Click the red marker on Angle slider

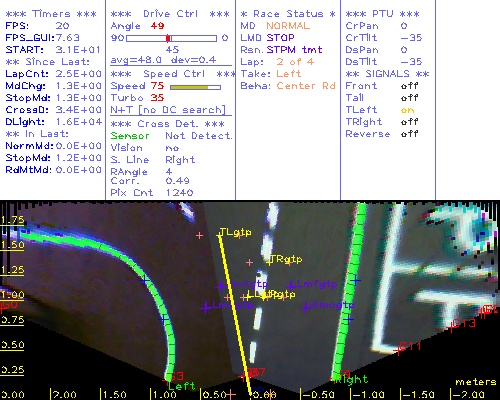pyautogui.click(x=168, y=38)
